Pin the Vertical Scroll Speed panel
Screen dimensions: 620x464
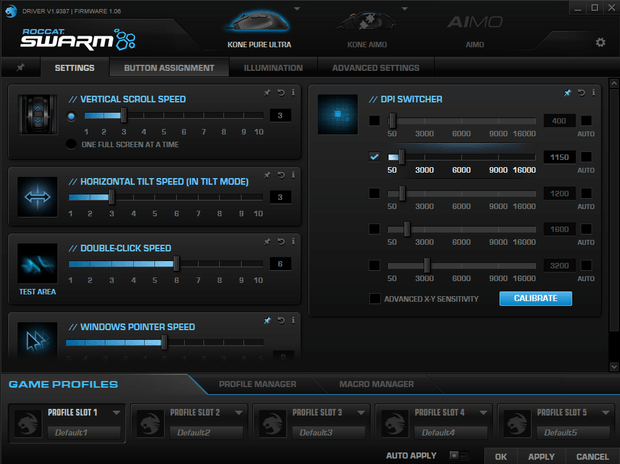pyautogui.click(x=267, y=93)
